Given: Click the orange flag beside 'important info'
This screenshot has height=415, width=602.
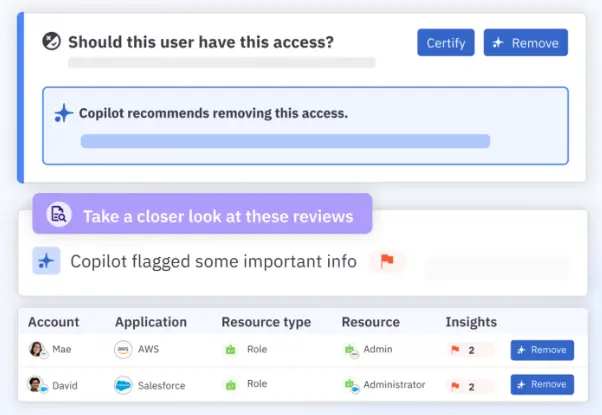Looking at the screenshot, I should pos(386,262).
